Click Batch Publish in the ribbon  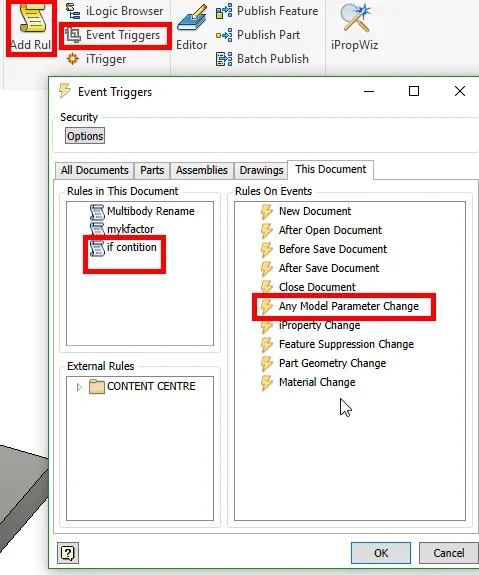262,59
